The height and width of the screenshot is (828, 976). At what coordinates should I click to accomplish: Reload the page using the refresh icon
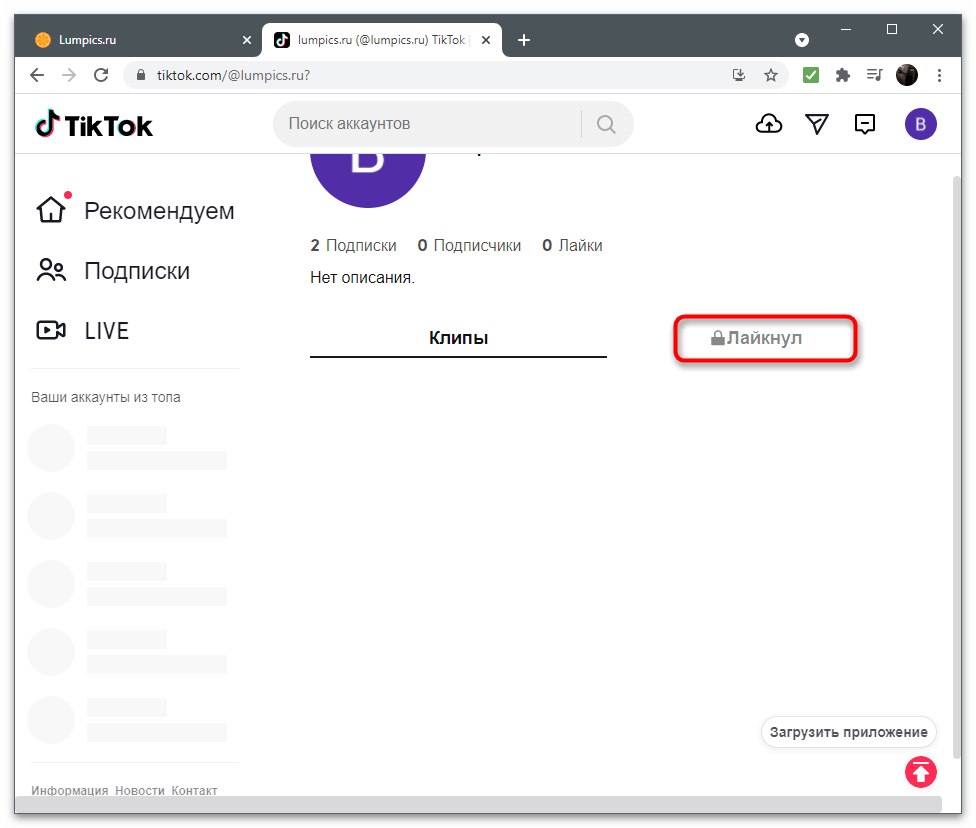101,75
